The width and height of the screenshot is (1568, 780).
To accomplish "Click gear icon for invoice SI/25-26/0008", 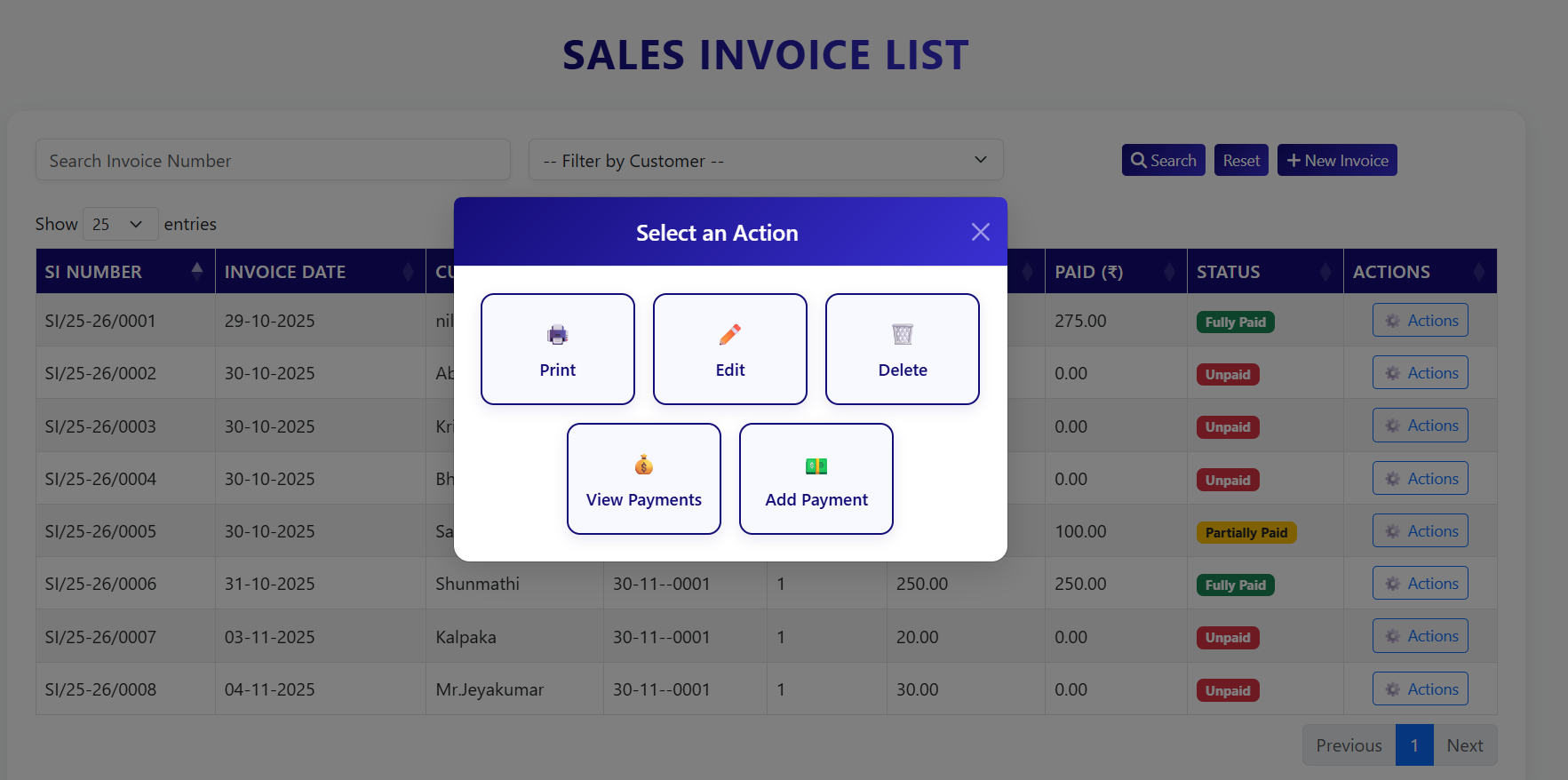I will tap(1393, 689).
